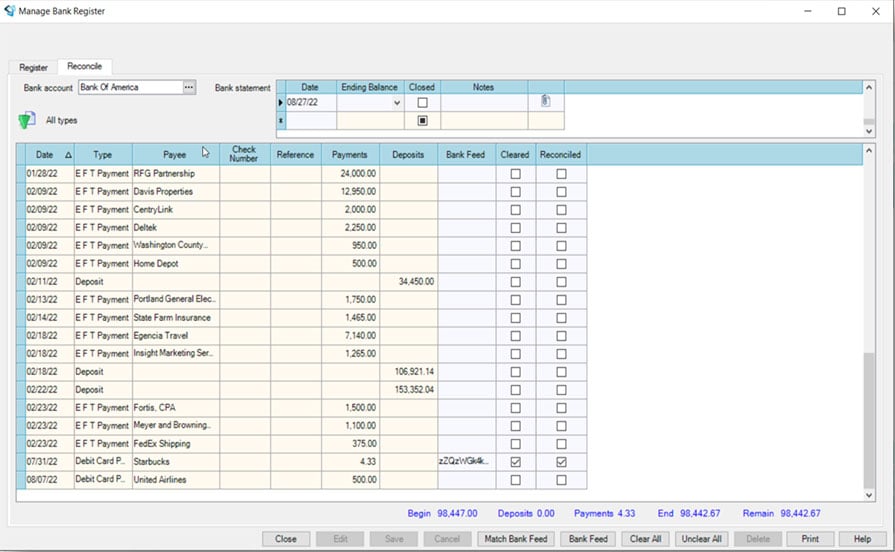Select the new statement row asterisk marker

(281, 120)
